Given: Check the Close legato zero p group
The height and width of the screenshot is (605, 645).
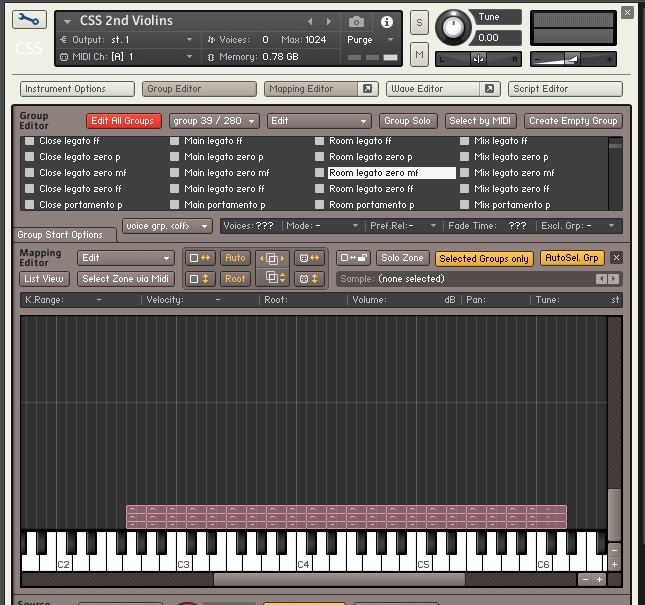Looking at the screenshot, I should coord(30,157).
